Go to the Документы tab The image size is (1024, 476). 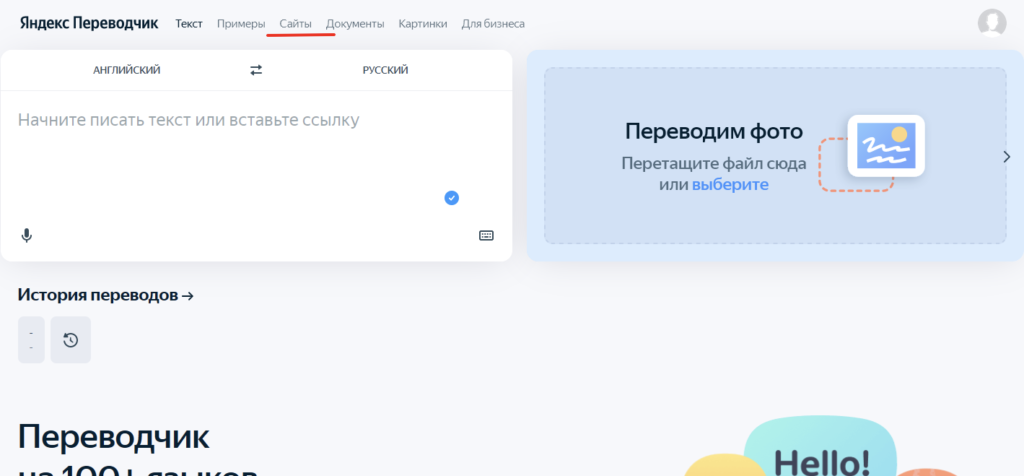point(355,24)
